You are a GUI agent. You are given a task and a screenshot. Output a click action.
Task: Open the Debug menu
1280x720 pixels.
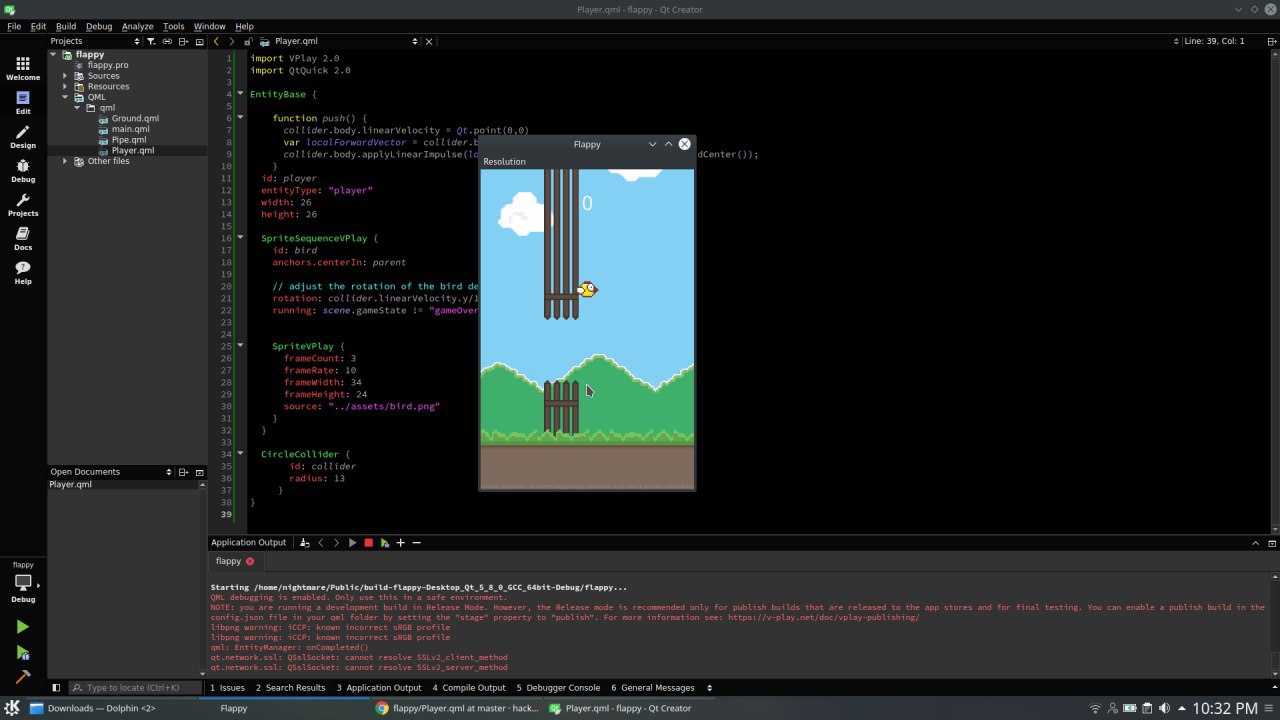(x=99, y=26)
